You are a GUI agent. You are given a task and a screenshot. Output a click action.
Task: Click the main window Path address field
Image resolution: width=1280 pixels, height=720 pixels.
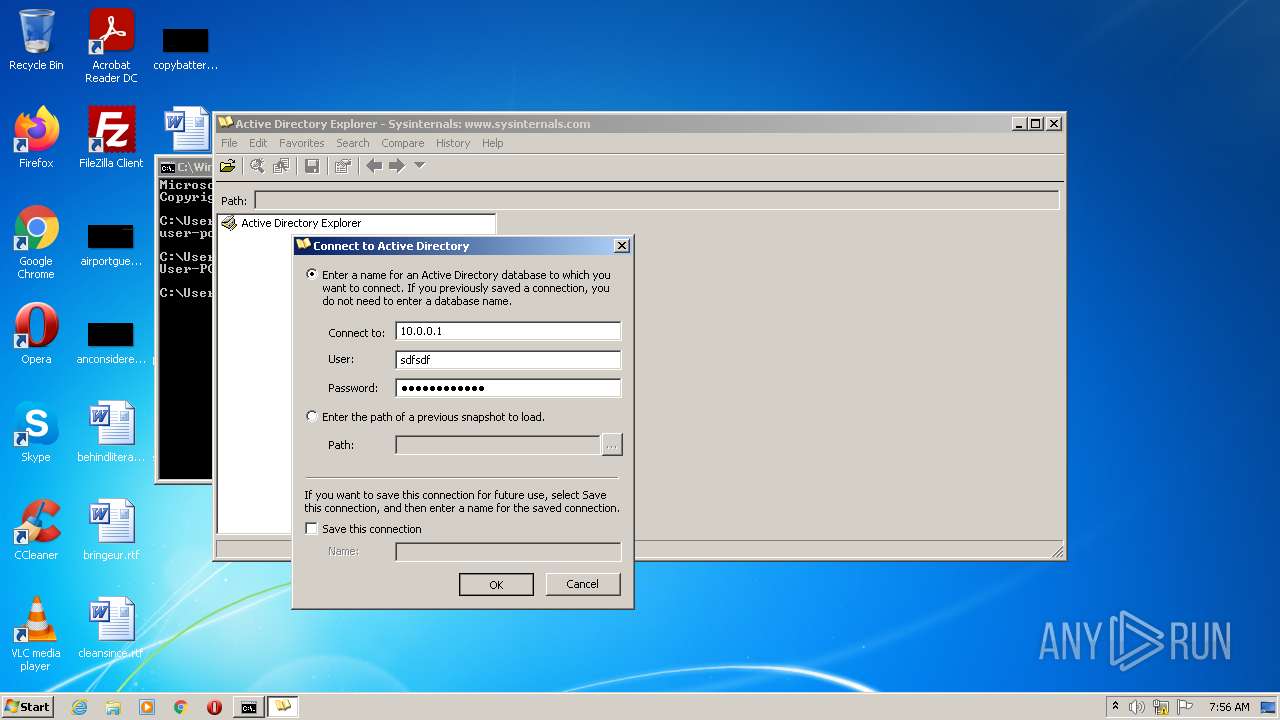tap(656, 200)
